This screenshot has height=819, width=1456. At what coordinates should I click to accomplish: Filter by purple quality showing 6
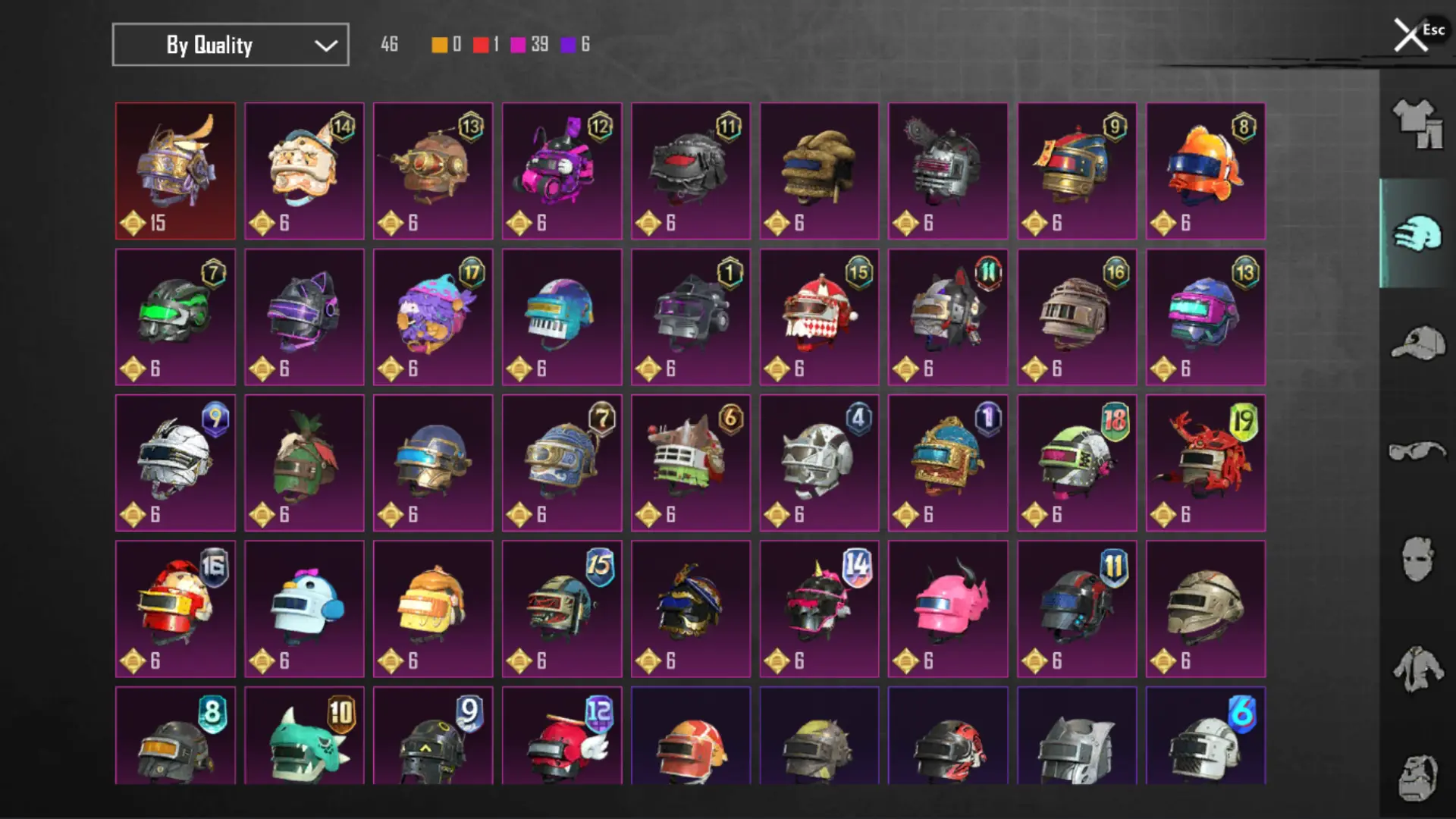(x=576, y=45)
